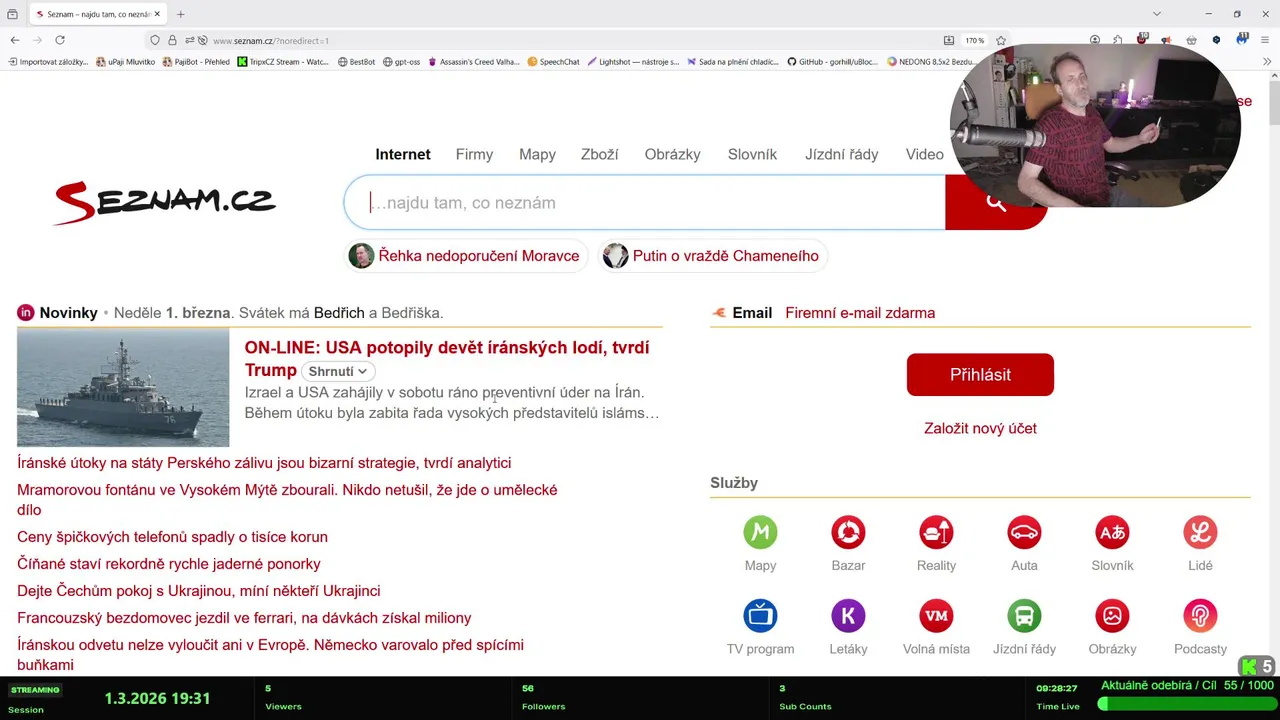Select the Jízdní řády search tab
Screen dimensions: 1280x720
point(841,154)
